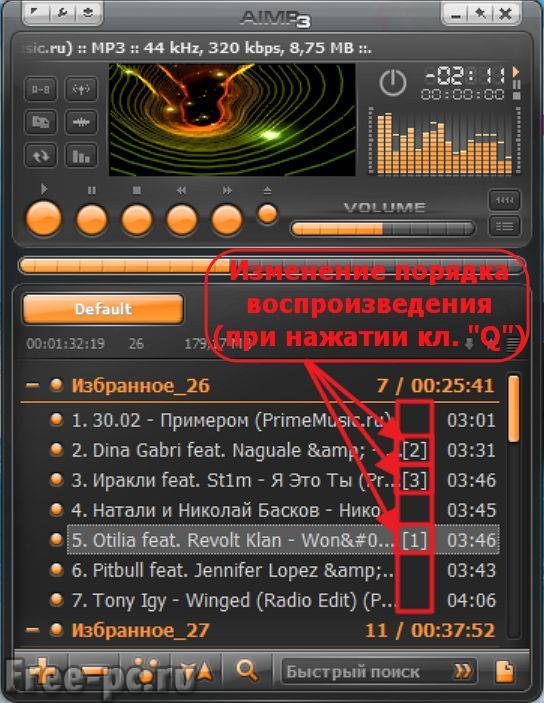The width and height of the screenshot is (544, 703).
Task: Collapse the Избранное_26 group
Action: [x=32, y=385]
